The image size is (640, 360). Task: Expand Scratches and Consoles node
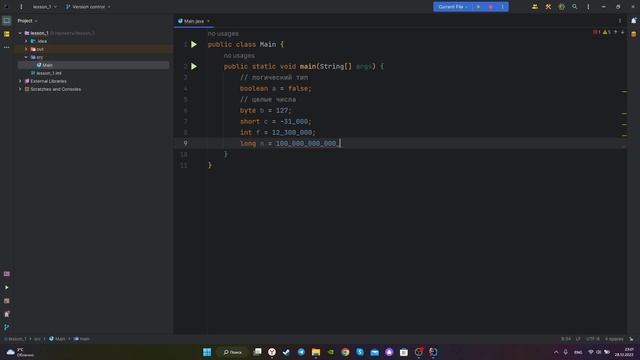coord(20,89)
